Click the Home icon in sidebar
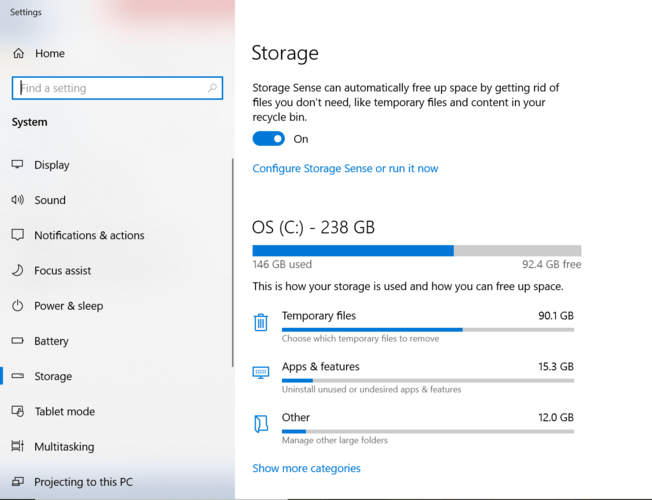The height and width of the screenshot is (500, 652). coord(17,53)
